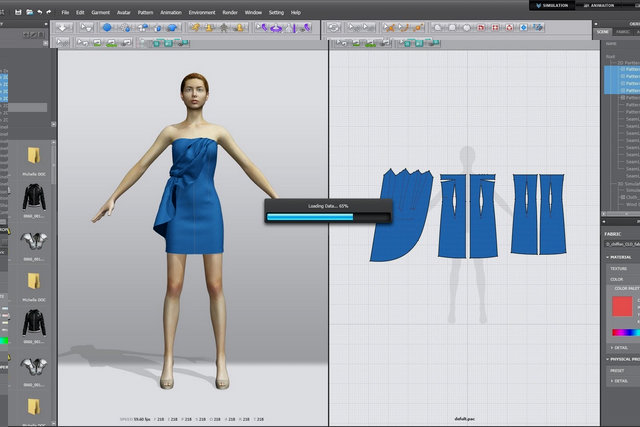
Task: Open the Garment menu
Action: [x=100, y=12]
